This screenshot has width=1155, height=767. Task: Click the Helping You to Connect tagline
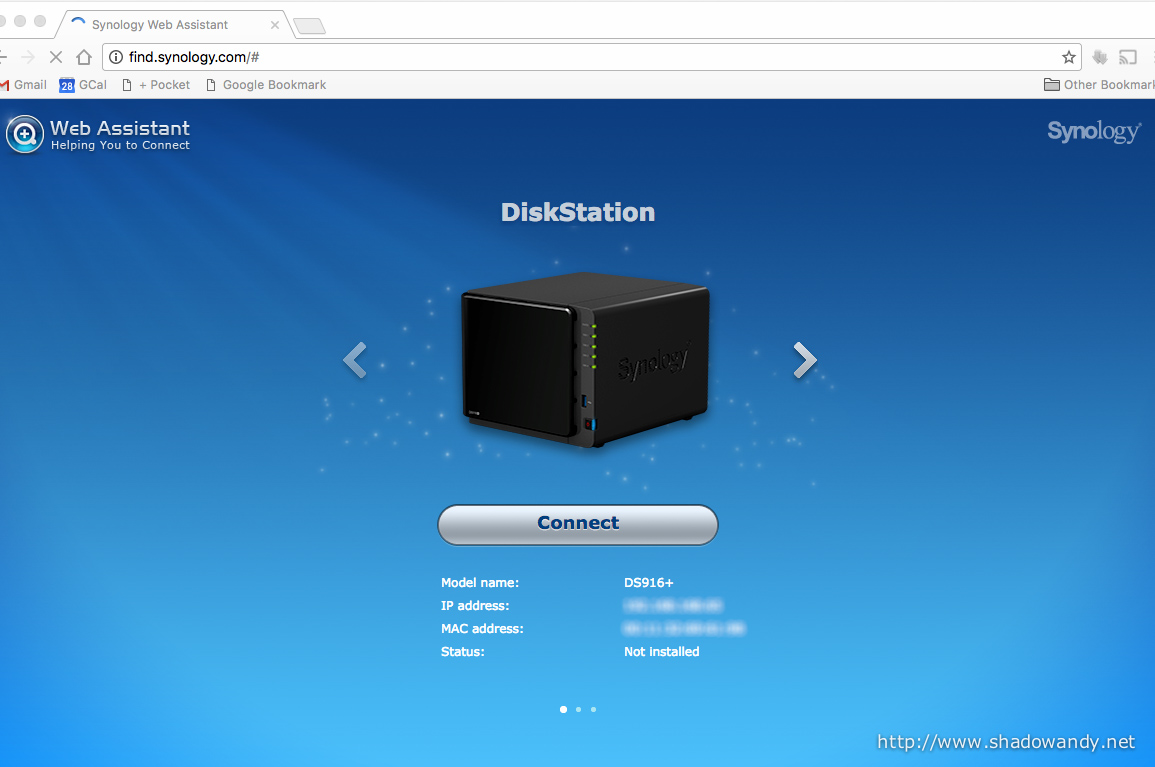pos(120,145)
